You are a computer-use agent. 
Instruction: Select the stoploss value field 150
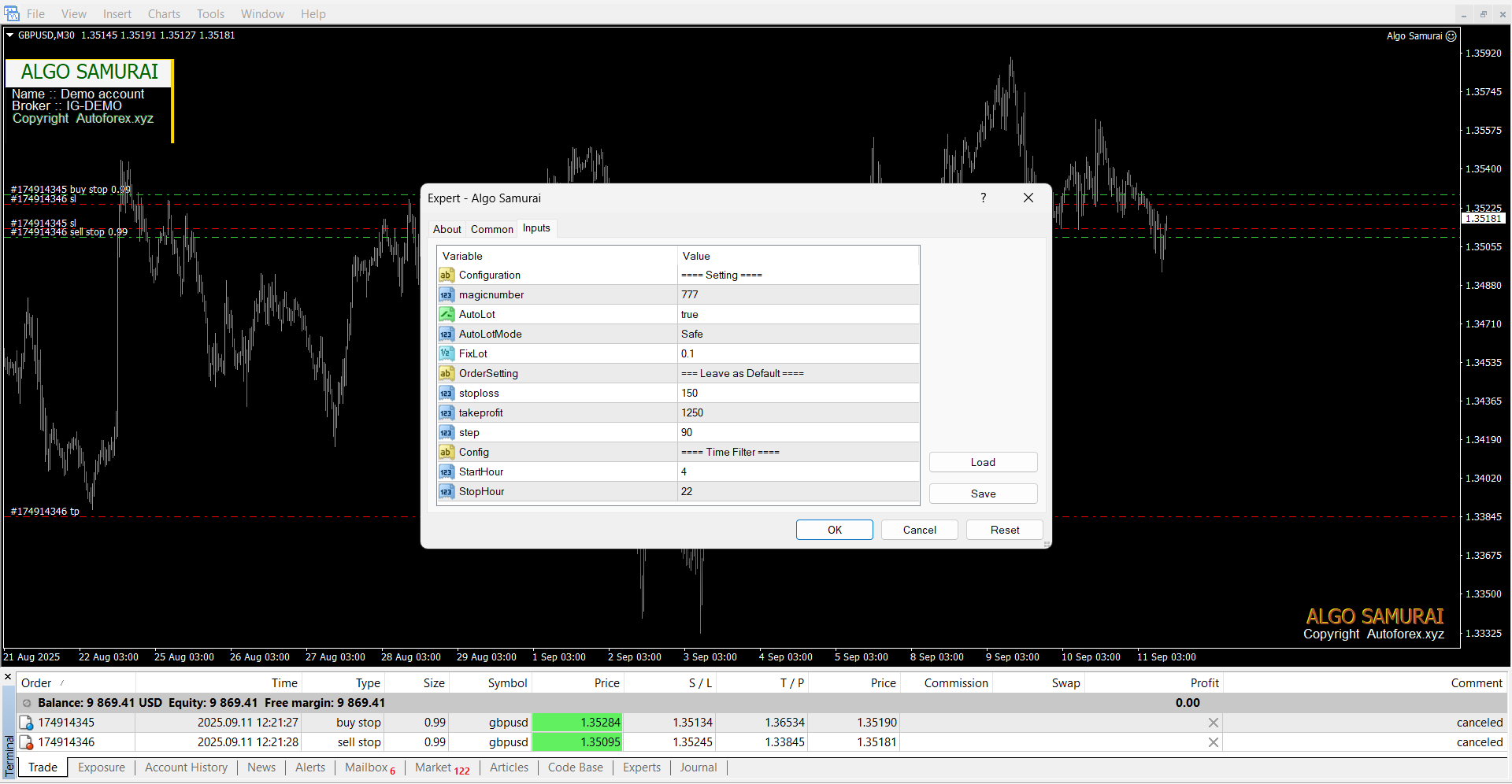tap(797, 394)
